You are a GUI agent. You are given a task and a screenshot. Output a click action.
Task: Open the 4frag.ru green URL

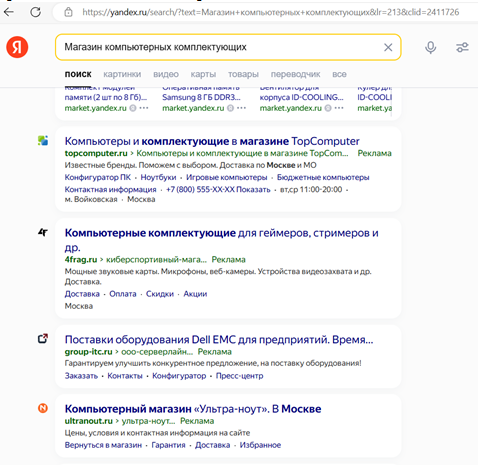tap(81, 259)
